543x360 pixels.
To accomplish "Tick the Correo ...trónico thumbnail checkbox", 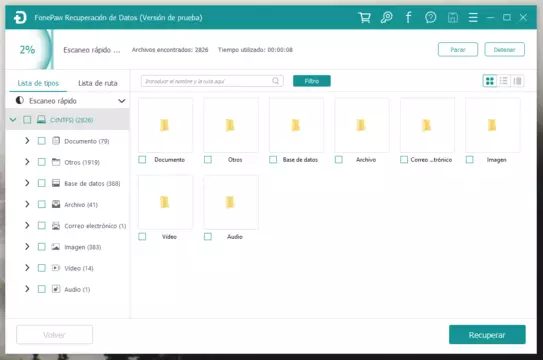I will coord(404,160).
